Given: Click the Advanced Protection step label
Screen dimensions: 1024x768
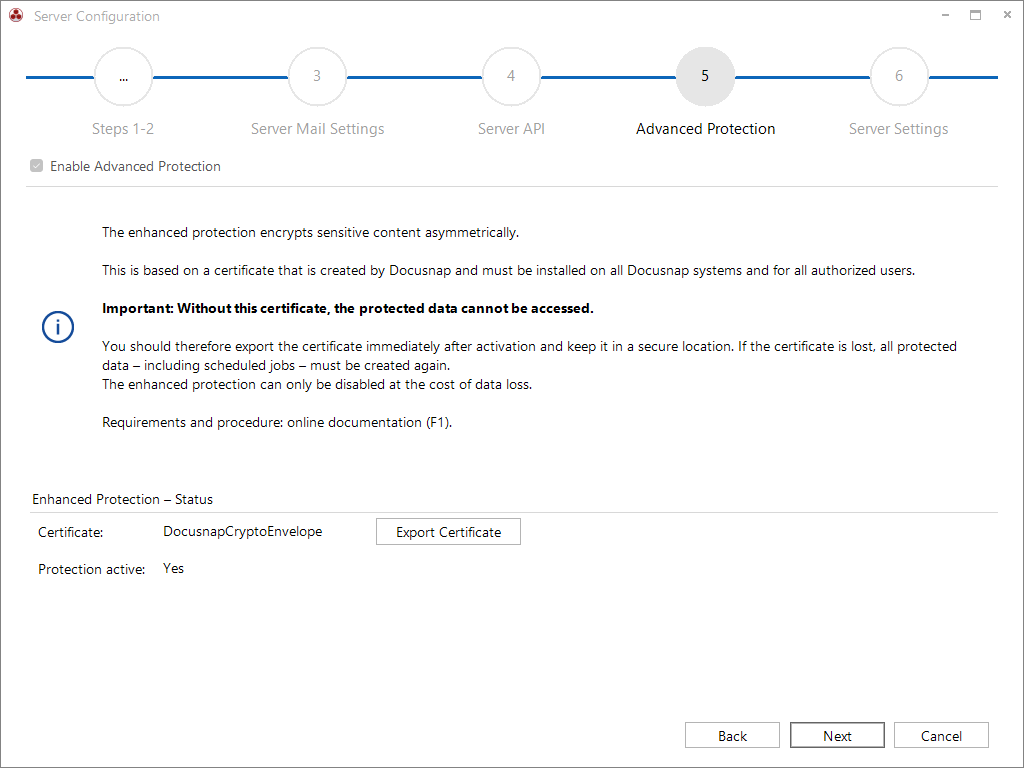Looking at the screenshot, I should 705,129.
